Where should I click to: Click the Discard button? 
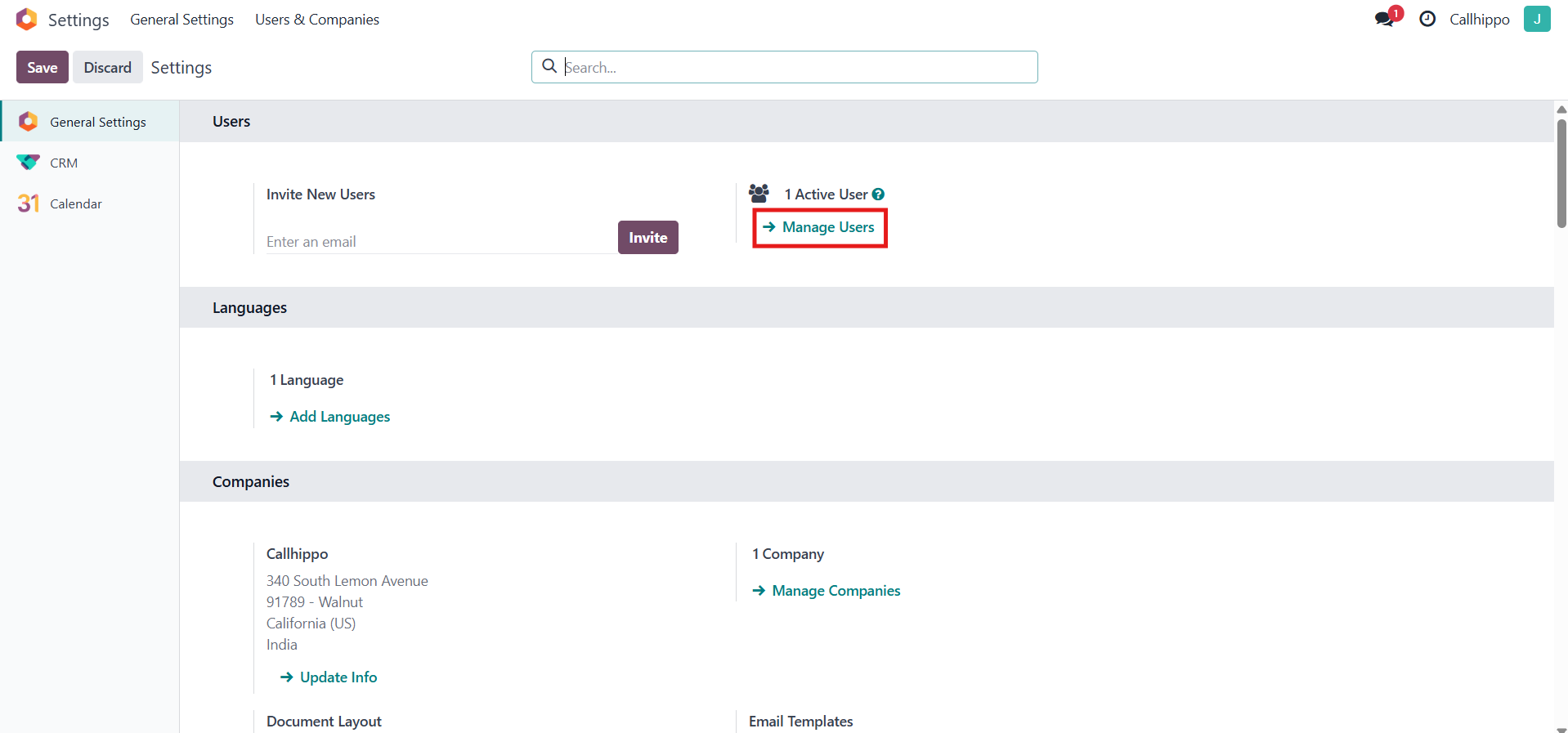click(108, 67)
